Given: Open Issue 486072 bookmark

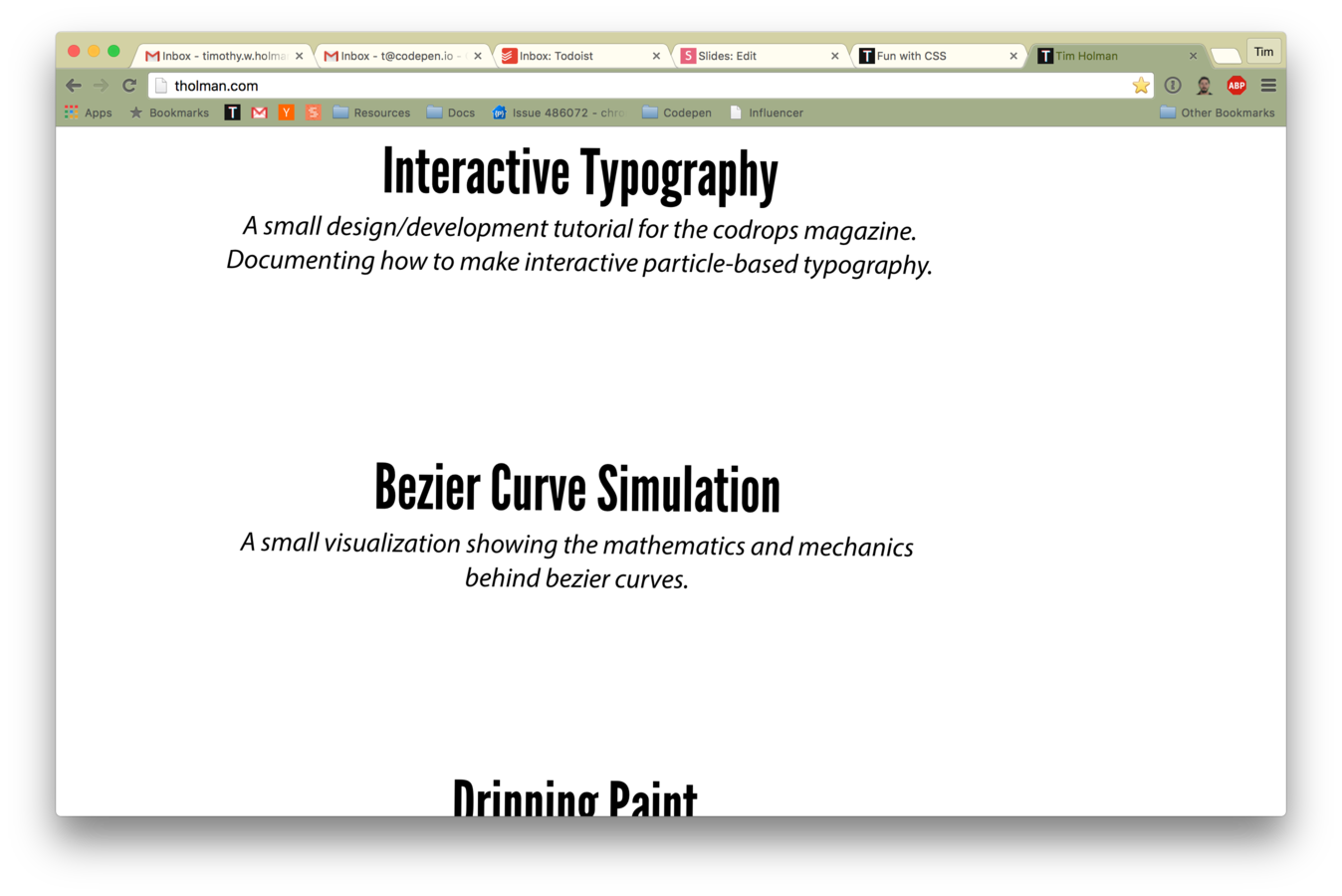Looking at the screenshot, I should point(559,112).
